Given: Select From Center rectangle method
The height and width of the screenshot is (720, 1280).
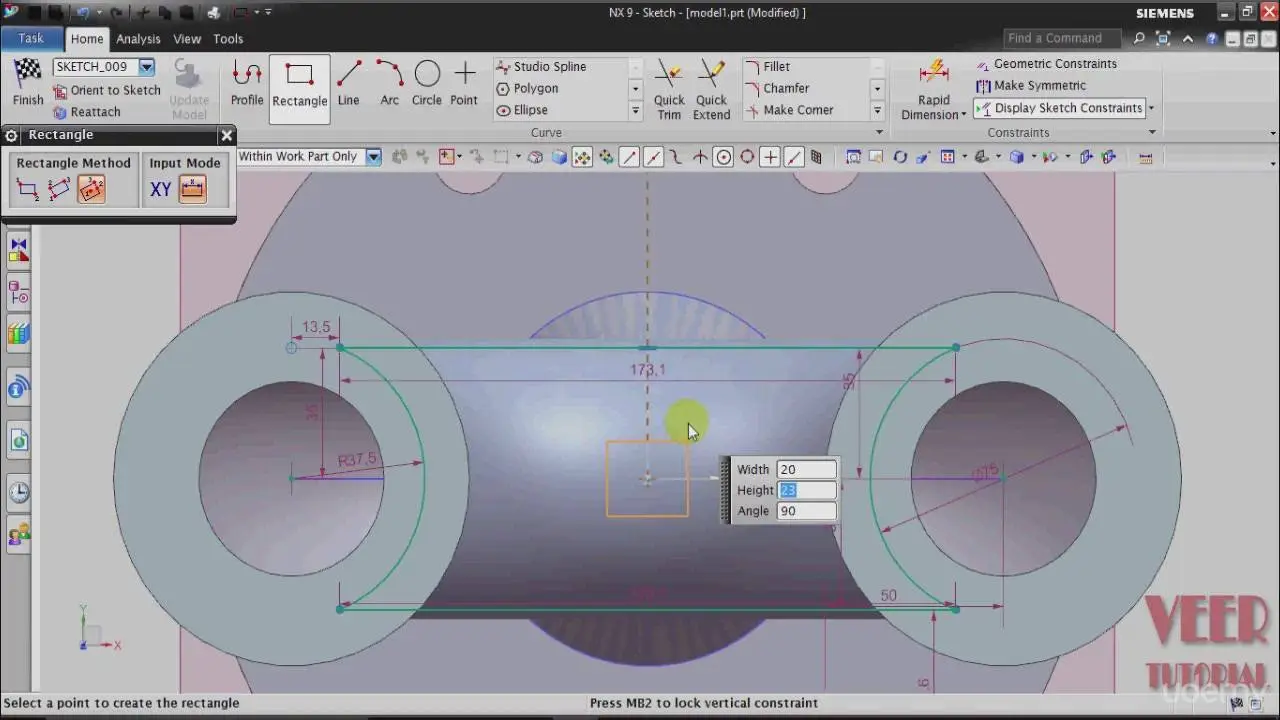Looking at the screenshot, I should point(91,189).
